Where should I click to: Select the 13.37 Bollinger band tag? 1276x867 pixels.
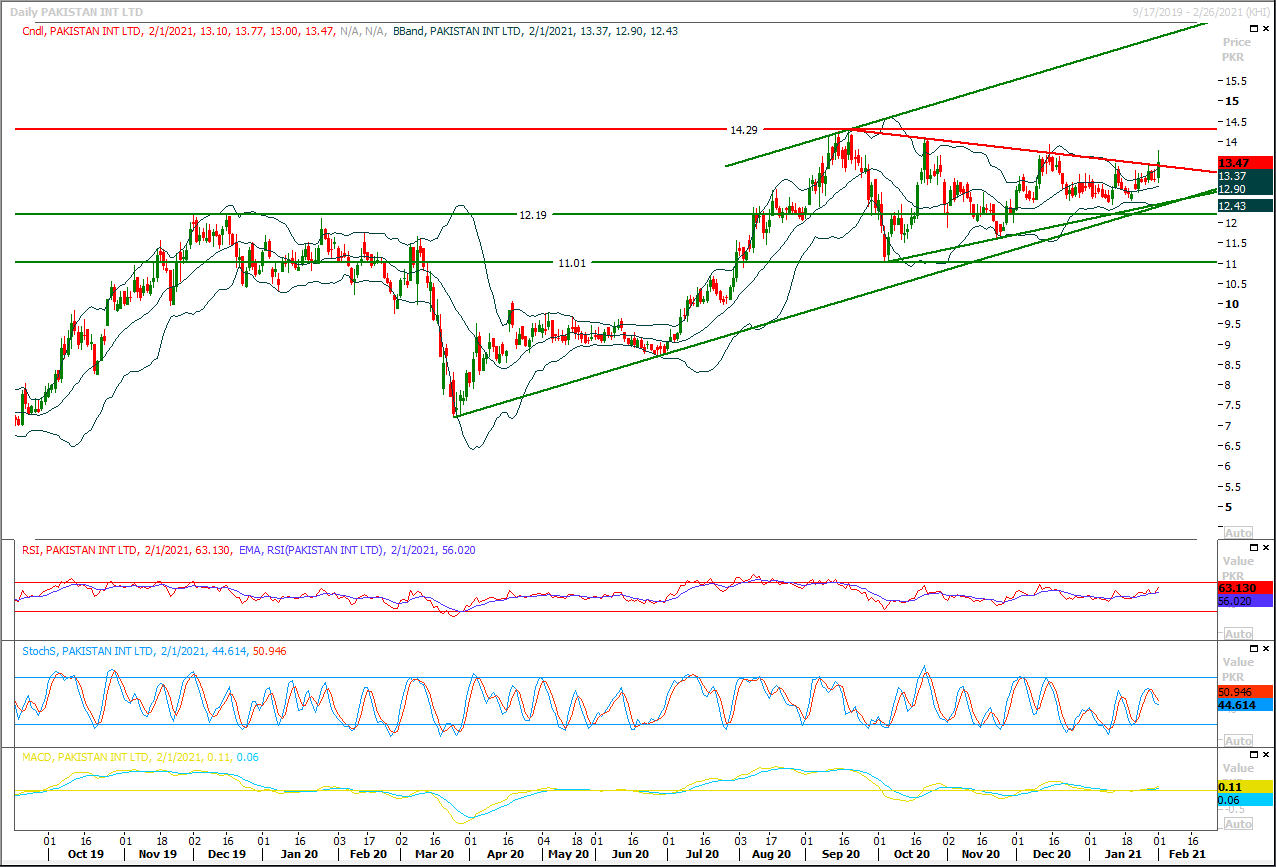click(1245, 176)
